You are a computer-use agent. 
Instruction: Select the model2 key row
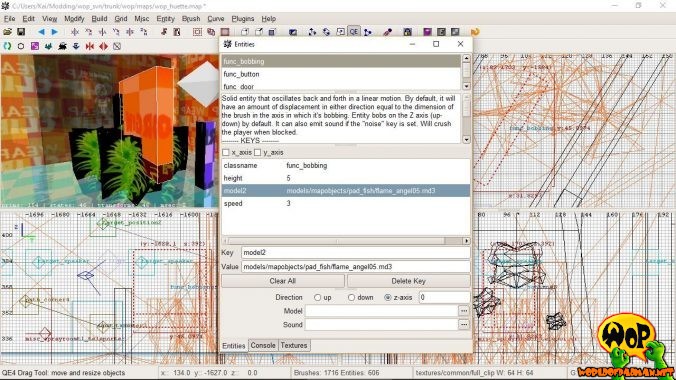[x=346, y=191]
